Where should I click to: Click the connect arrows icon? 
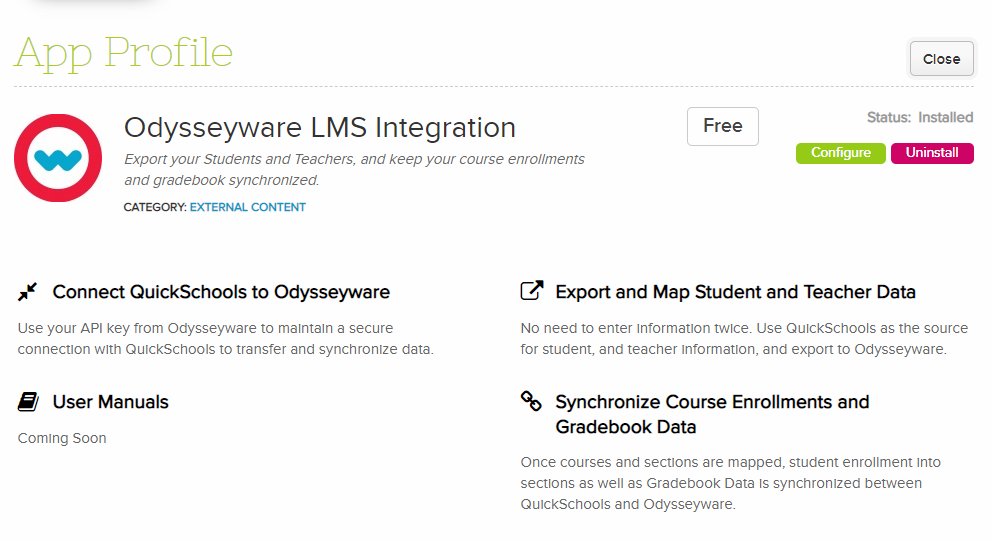pyautogui.click(x=27, y=292)
